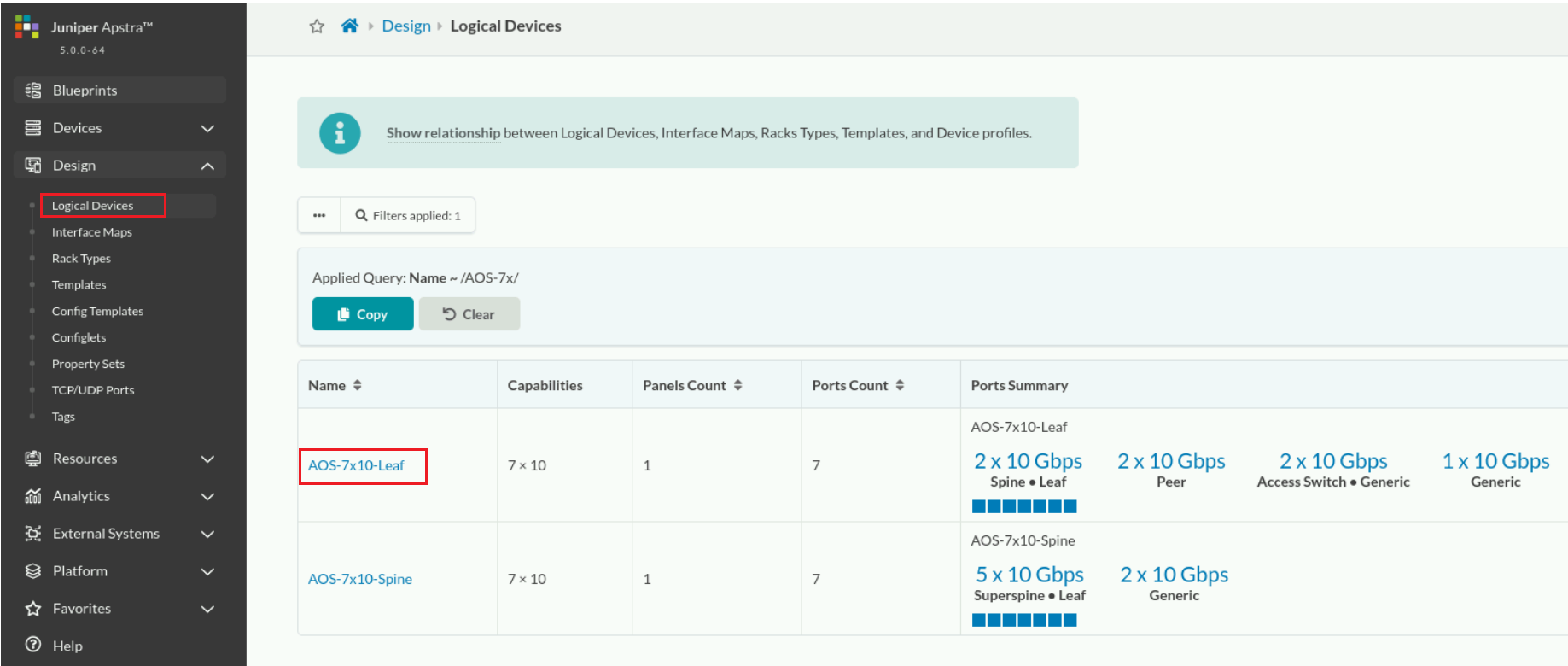Click the Design breadcrumb link
This screenshot has height=666, width=1568.
406,26
